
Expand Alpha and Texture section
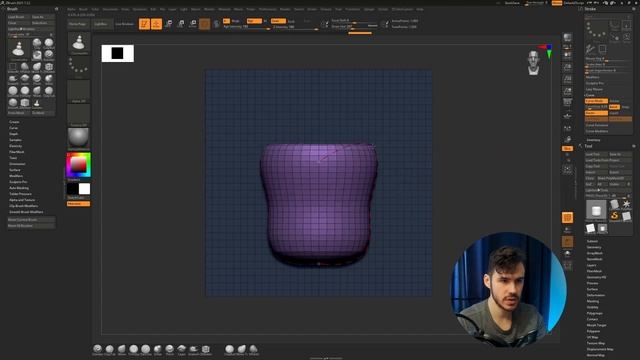tap(22, 200)
